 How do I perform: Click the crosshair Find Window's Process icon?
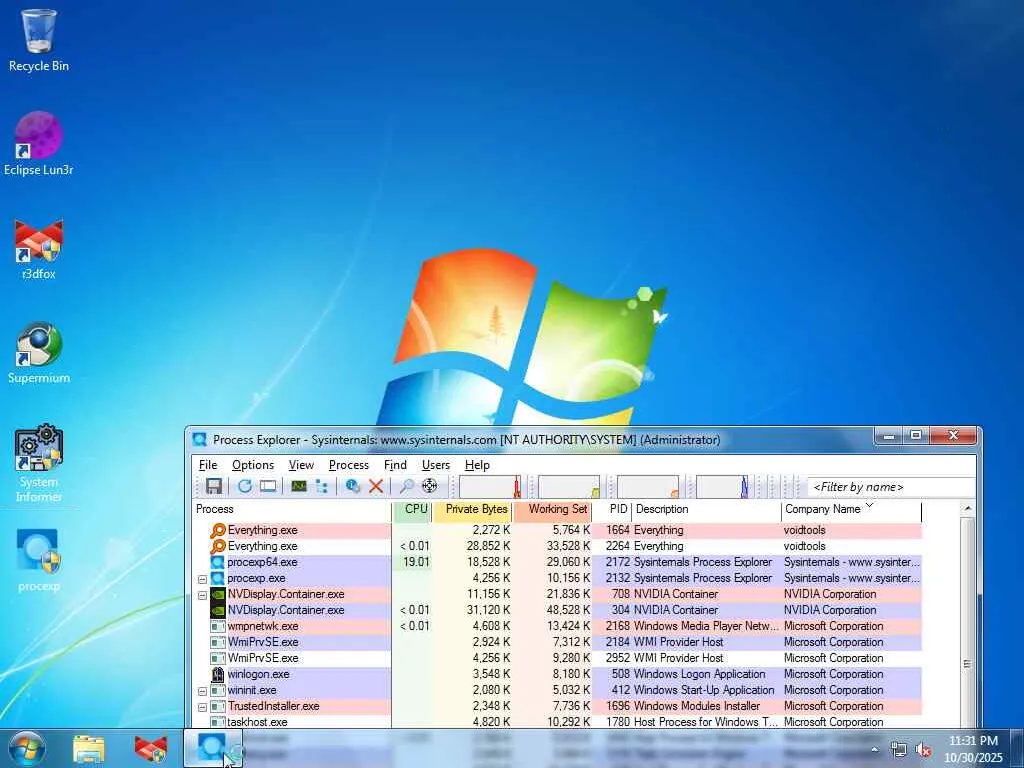coord(429,486)
